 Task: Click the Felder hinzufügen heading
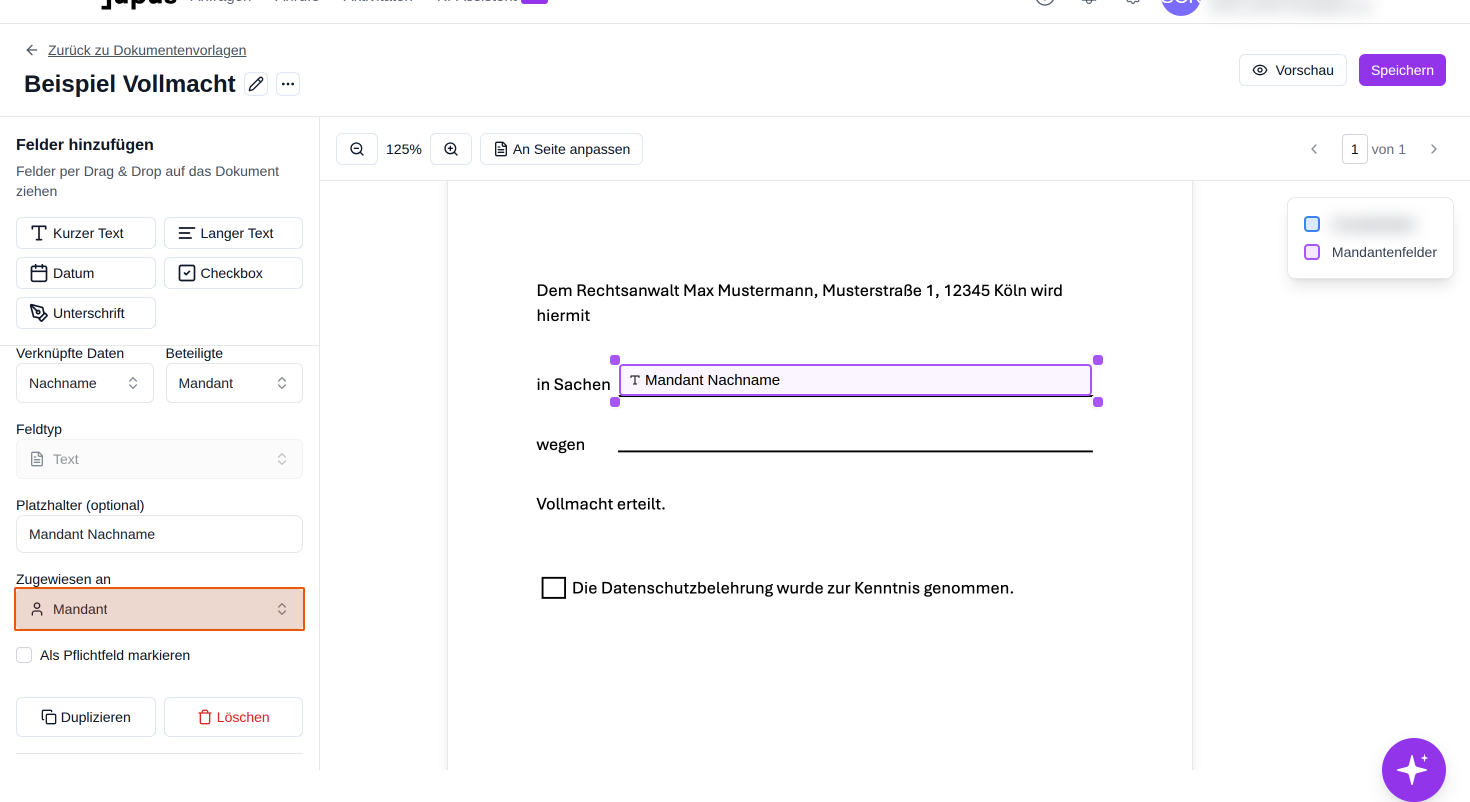85,145
